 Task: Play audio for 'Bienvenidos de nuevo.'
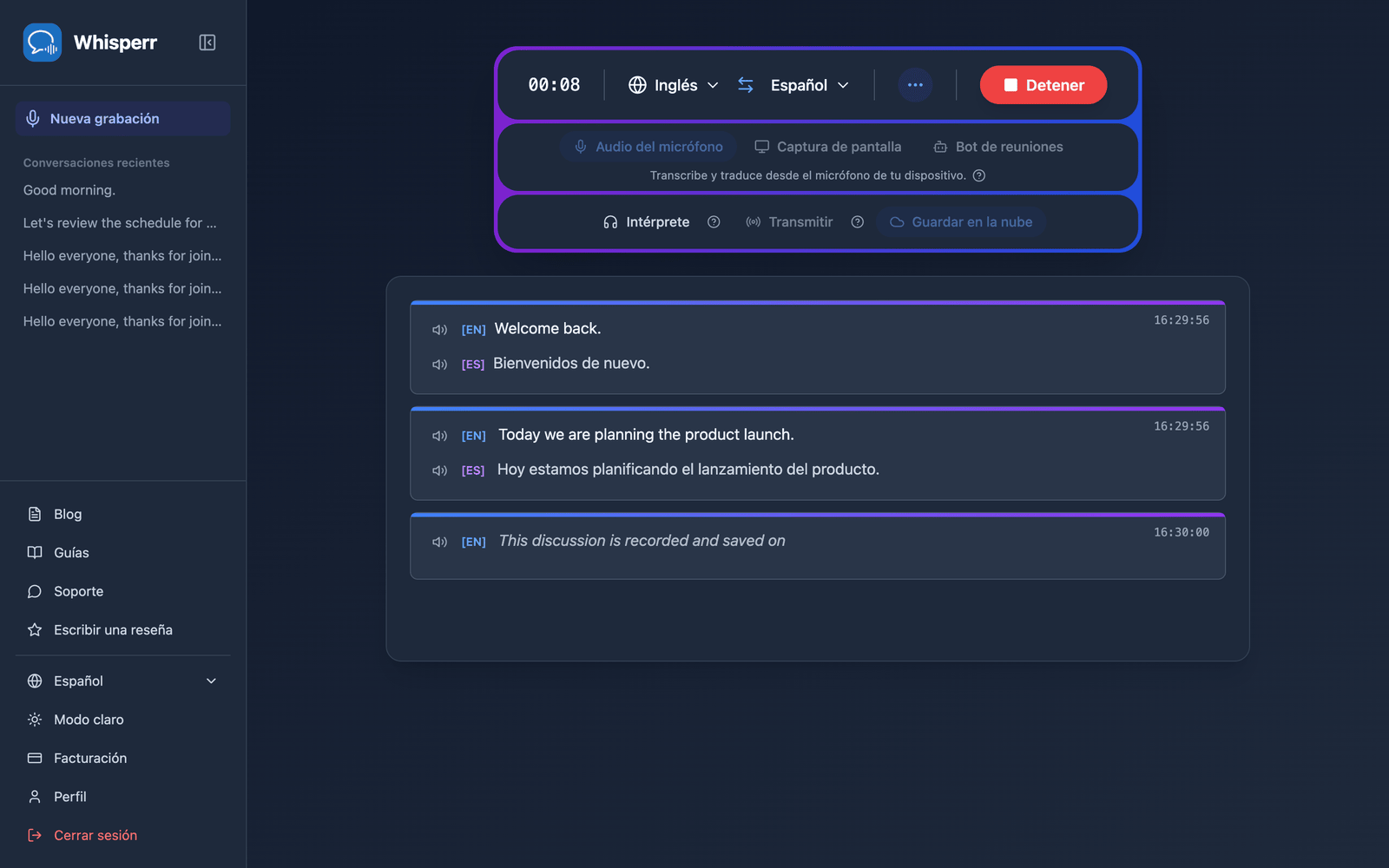pos(440,365)
